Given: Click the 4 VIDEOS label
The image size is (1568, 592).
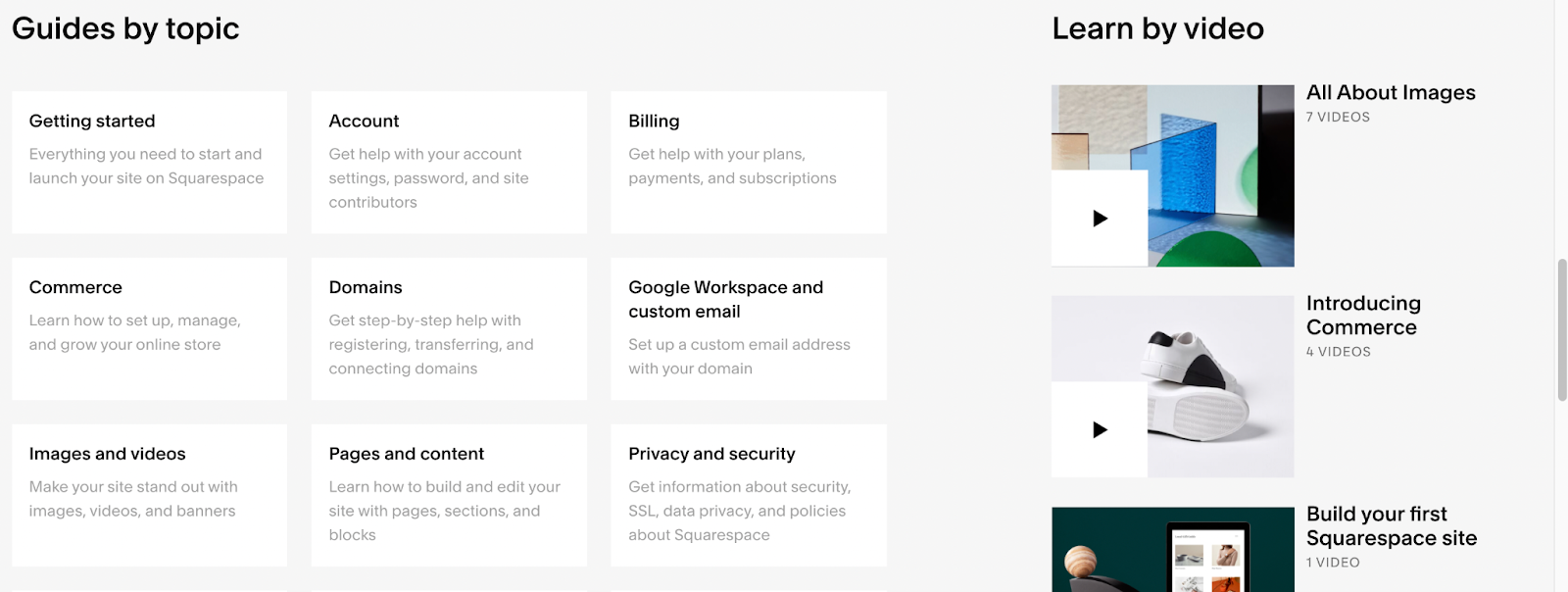Looking at the screenshot, I should tap(1338, 352).
